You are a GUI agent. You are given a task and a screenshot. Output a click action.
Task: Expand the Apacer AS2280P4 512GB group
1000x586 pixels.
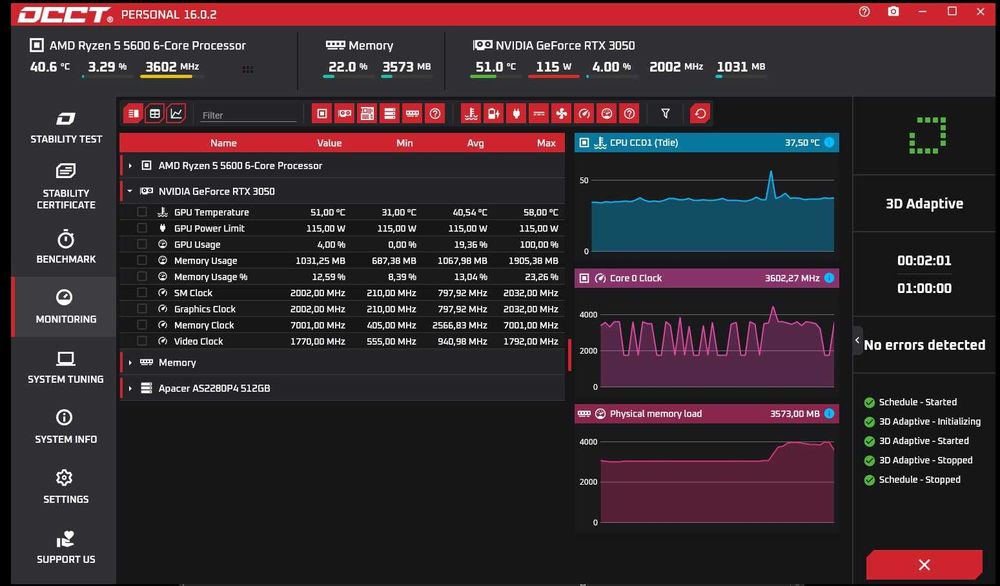pos(130,388)
